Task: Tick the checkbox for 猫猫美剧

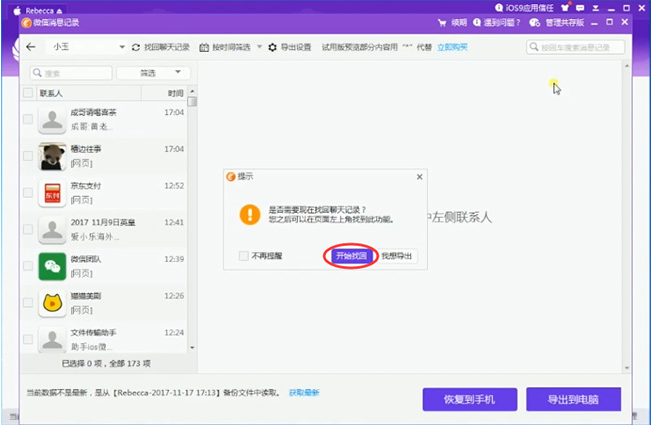Action: click(x=28, y=302)
